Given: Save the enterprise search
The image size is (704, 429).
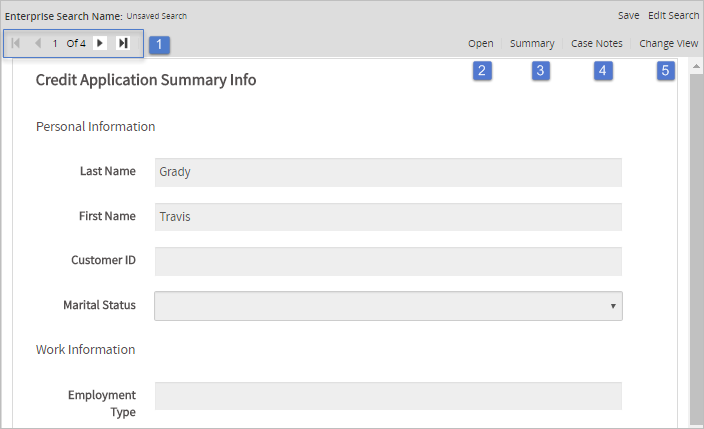Looking at the screenshot, I should (628, 16).
